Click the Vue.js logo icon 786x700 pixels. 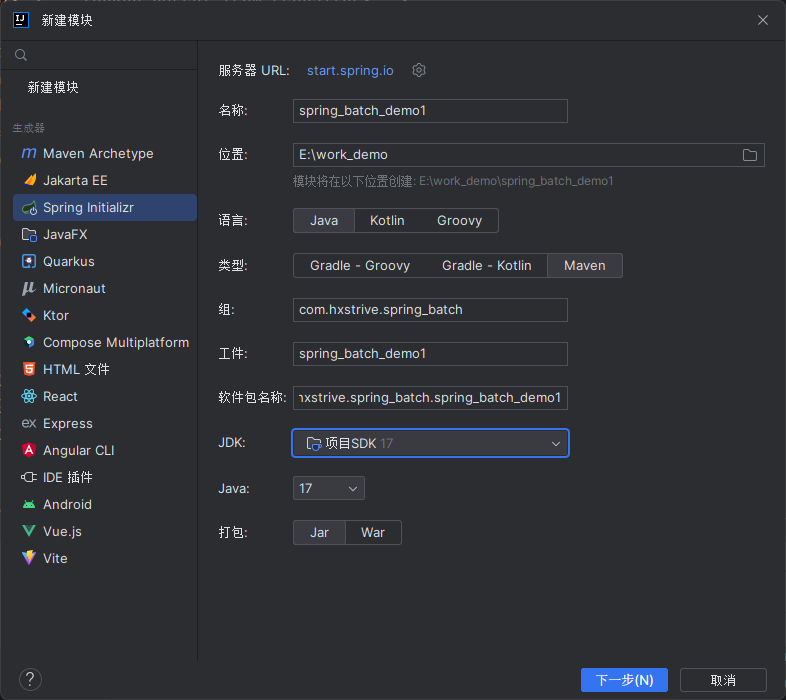point(29,531)
